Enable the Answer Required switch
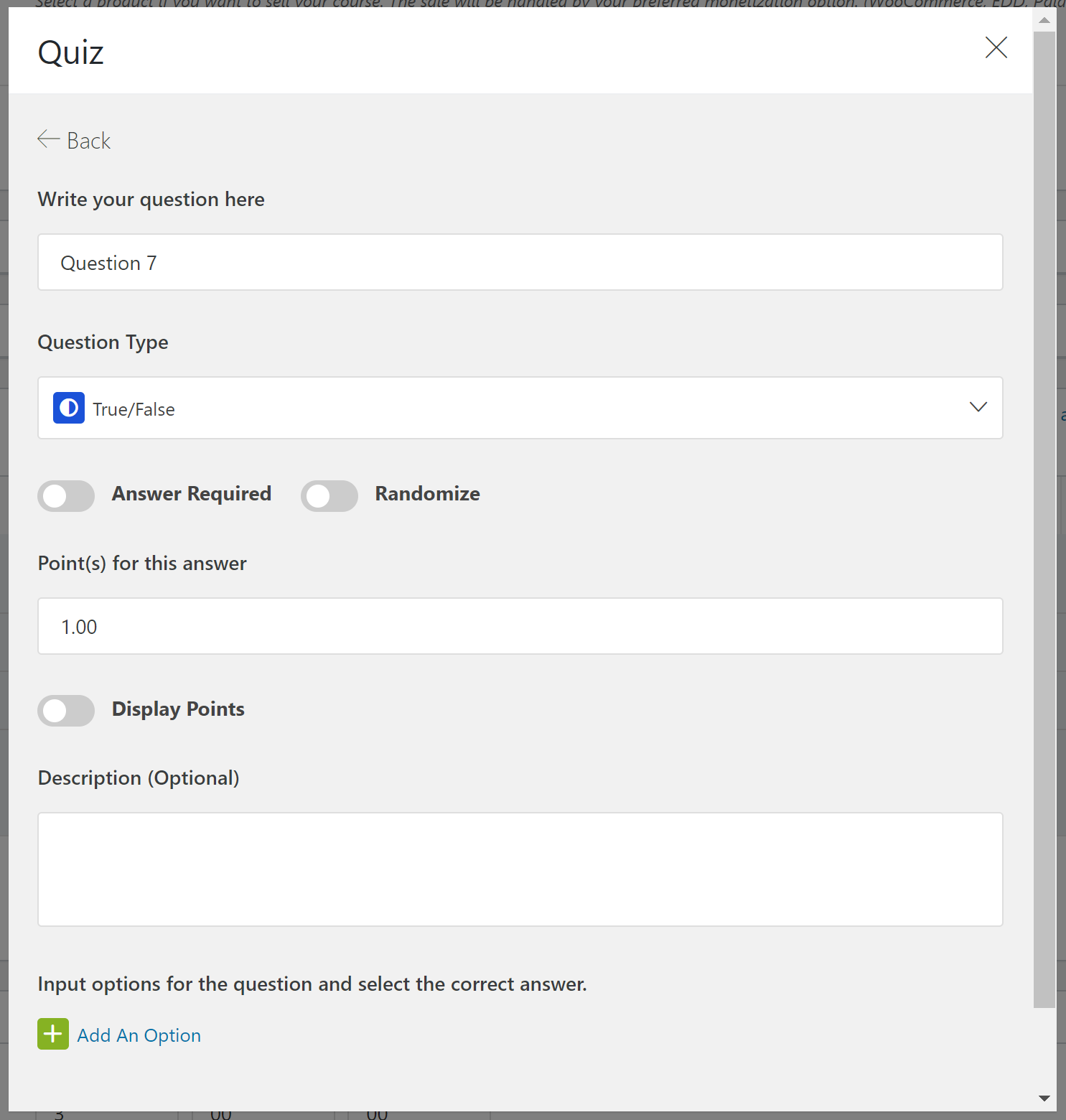 coord(66,495)
